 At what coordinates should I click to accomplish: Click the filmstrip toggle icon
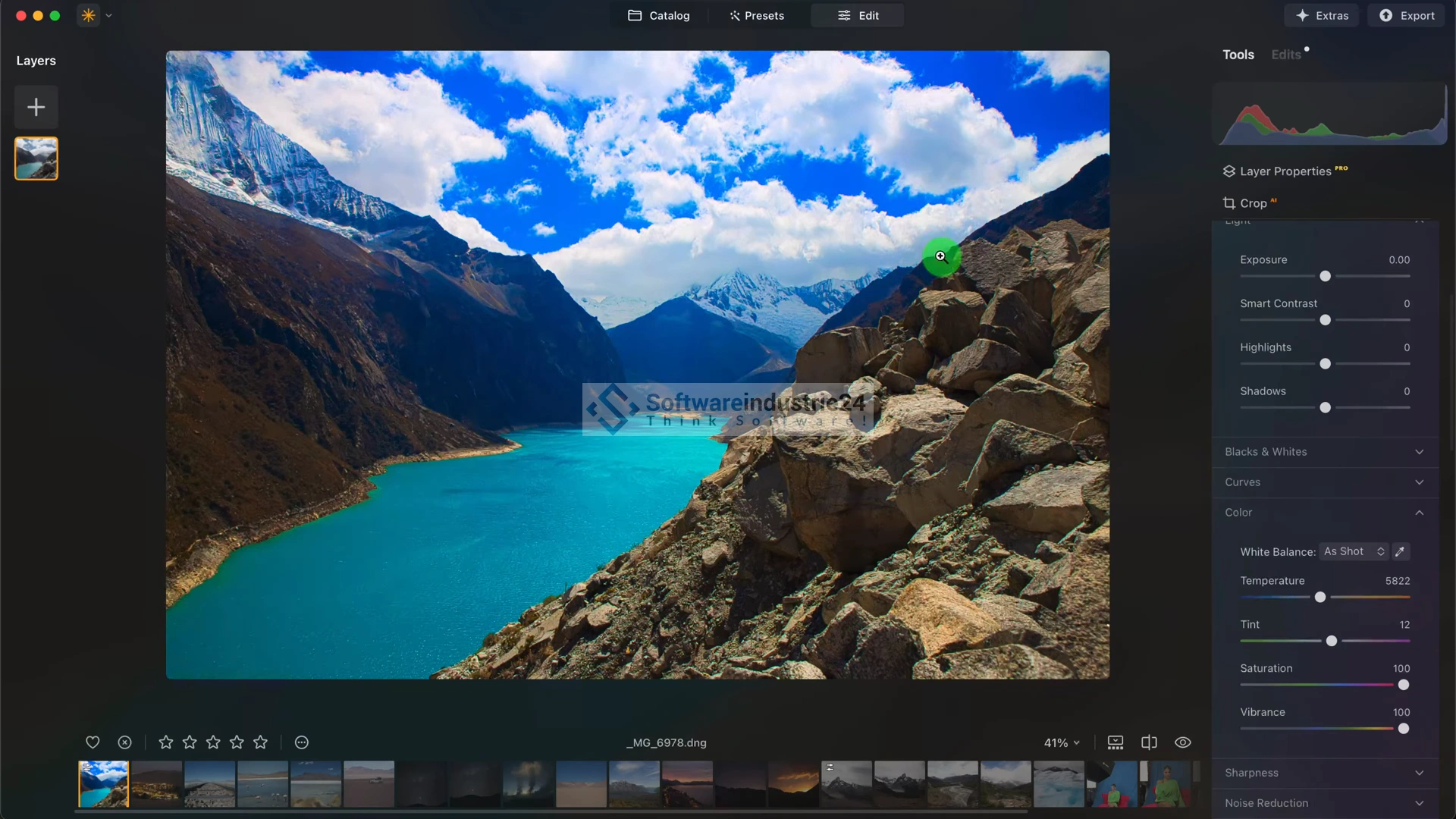[x=1115, y=742]
